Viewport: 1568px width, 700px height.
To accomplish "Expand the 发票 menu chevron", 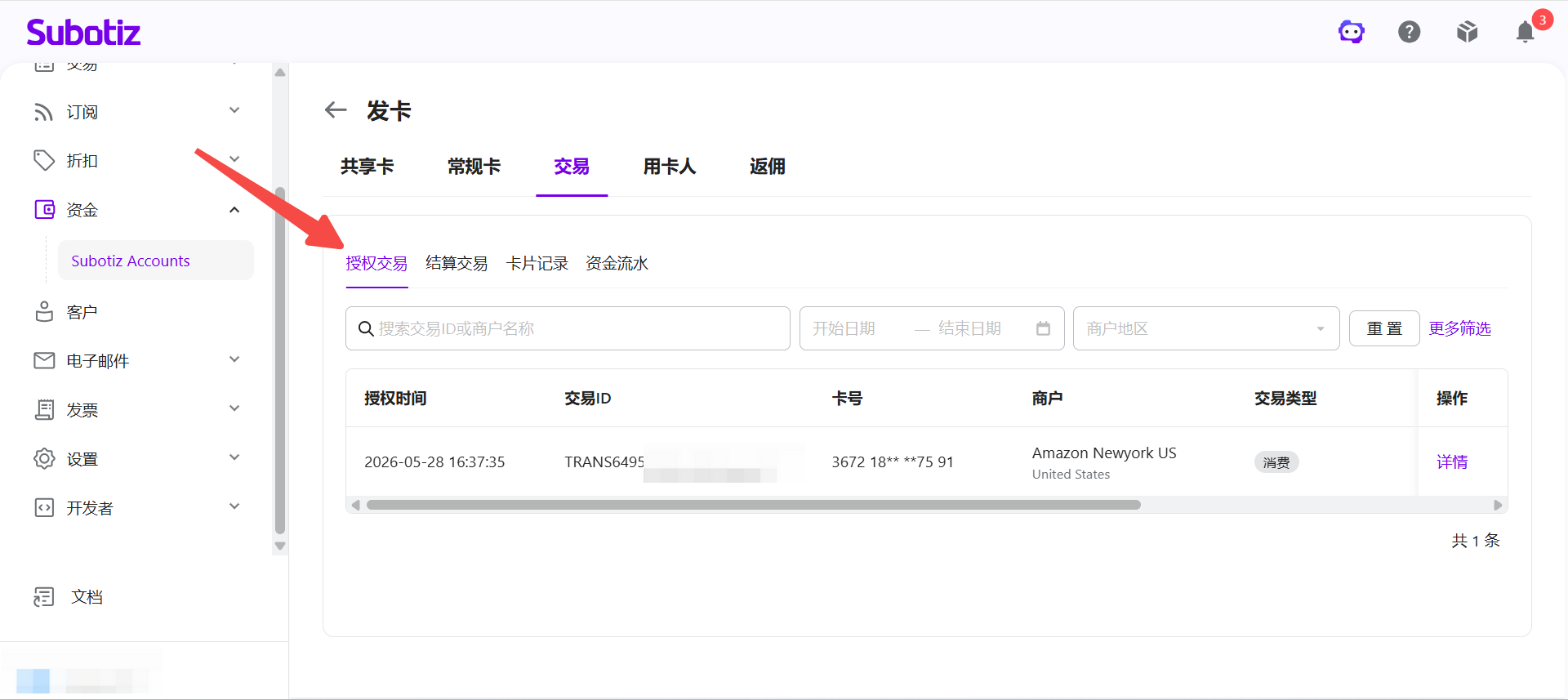I will click(234, 408).
